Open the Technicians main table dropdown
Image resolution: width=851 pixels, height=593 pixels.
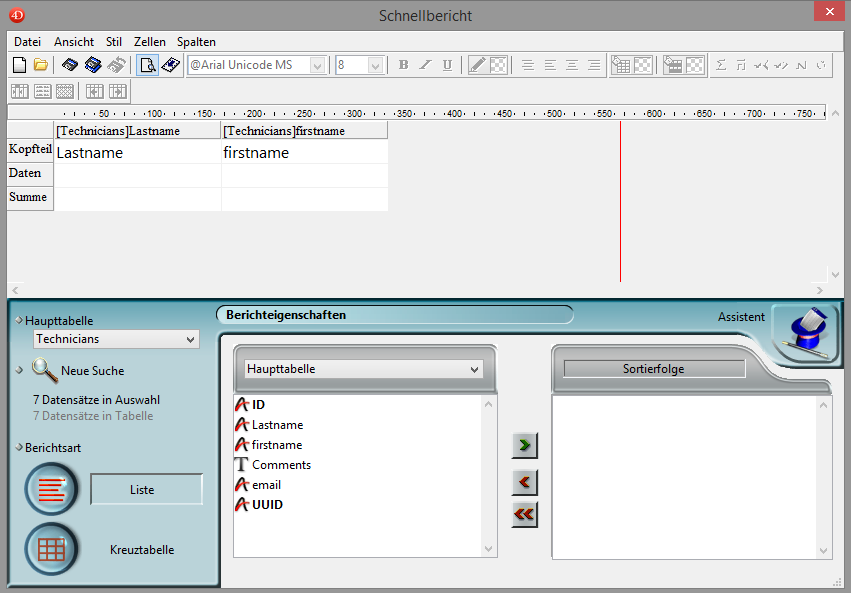pos(116,340)
